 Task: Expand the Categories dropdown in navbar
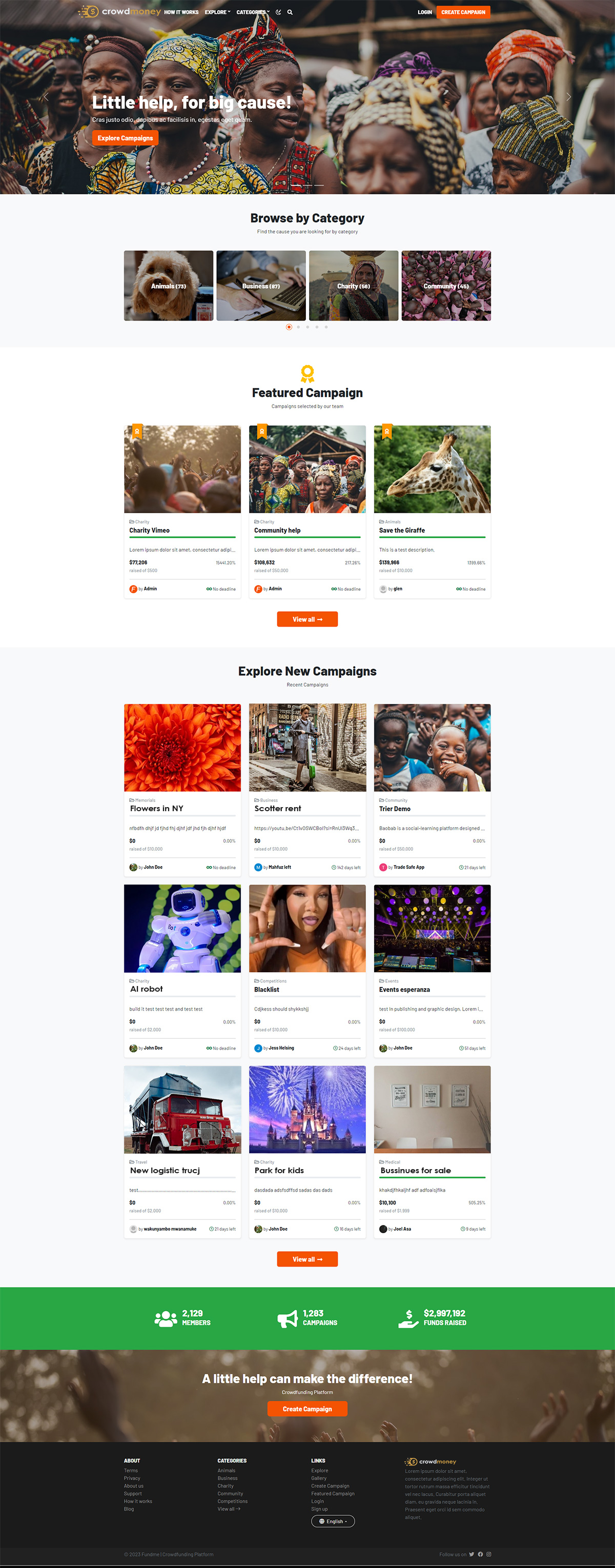point(253,12)
